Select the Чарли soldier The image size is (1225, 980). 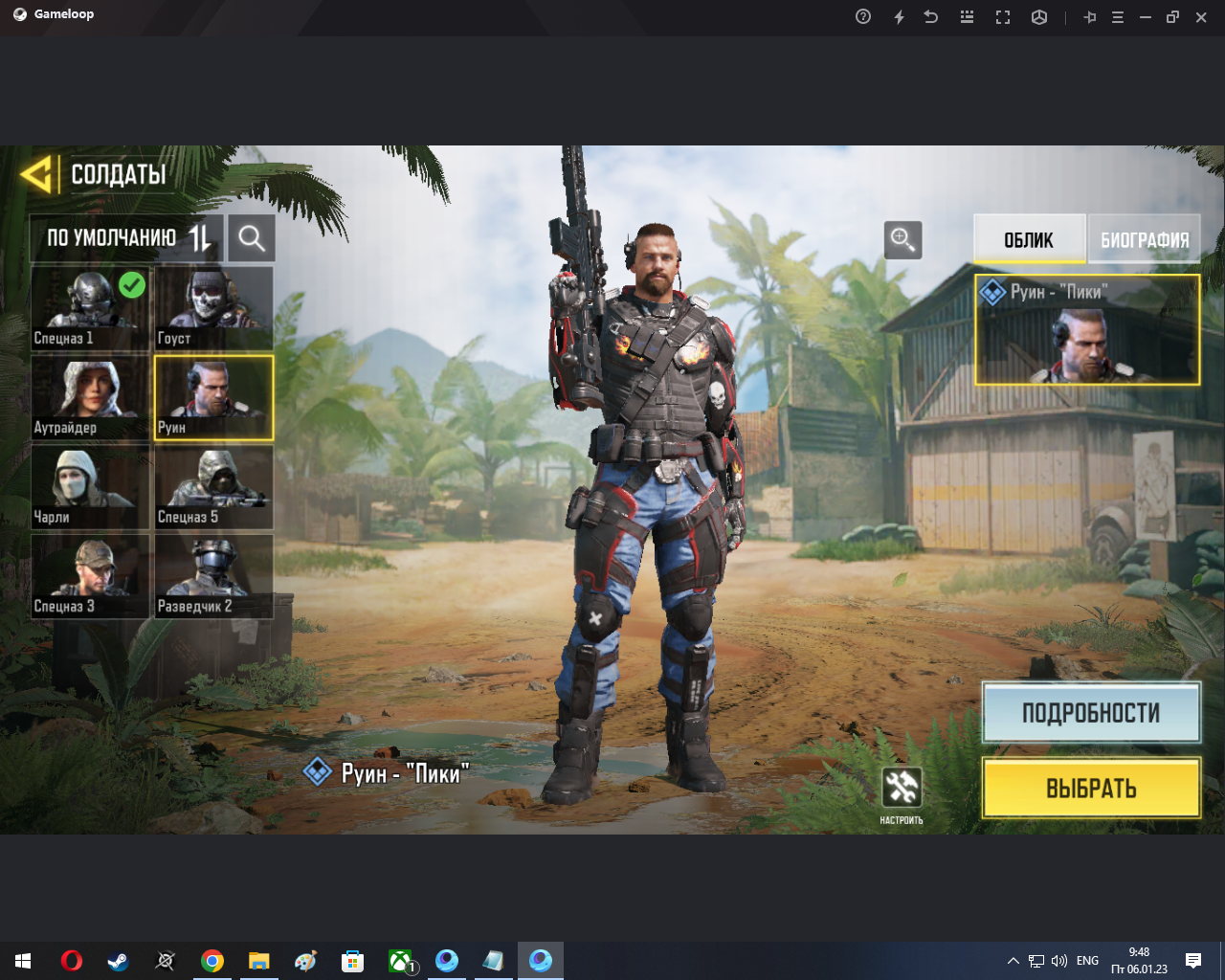pos(91,487)
